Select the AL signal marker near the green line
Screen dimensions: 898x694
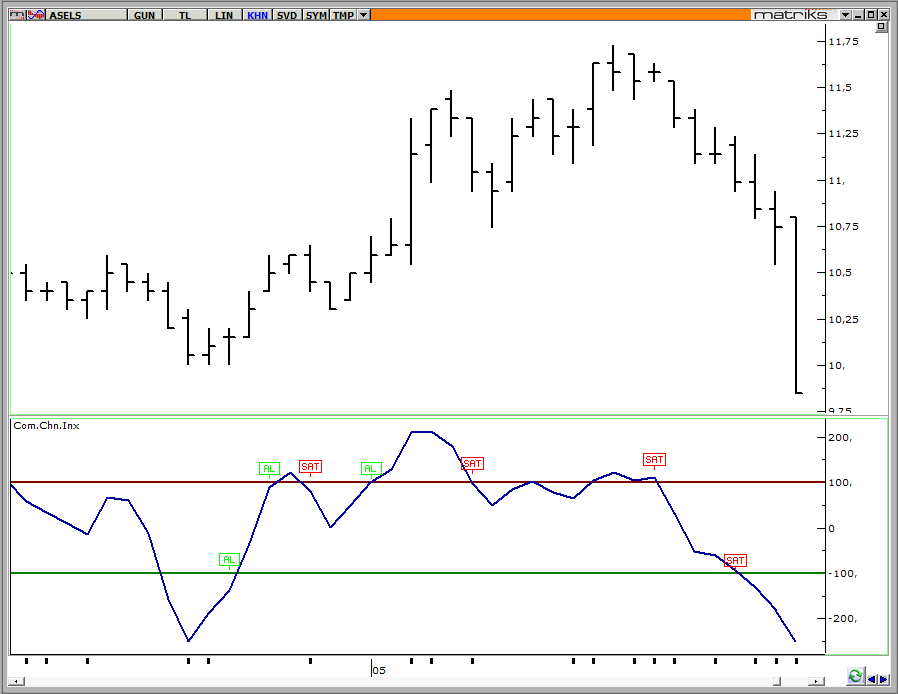pyautogui.click(x=229, y=559)
